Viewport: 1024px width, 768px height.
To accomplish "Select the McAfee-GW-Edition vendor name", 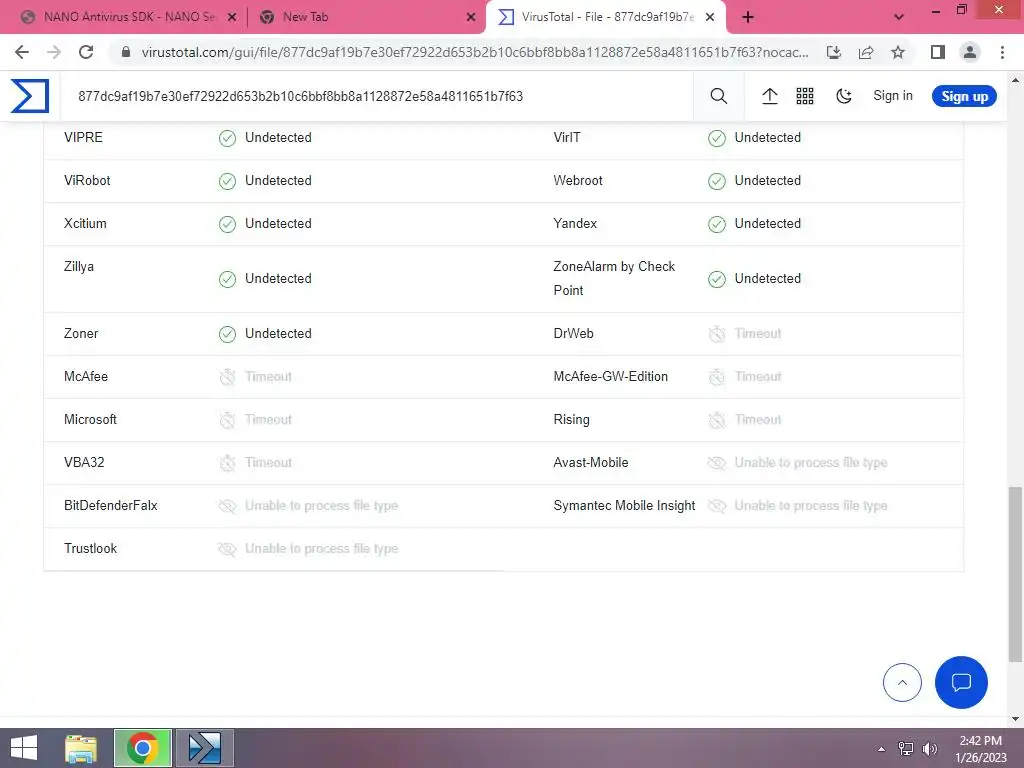I will [611, 376].
